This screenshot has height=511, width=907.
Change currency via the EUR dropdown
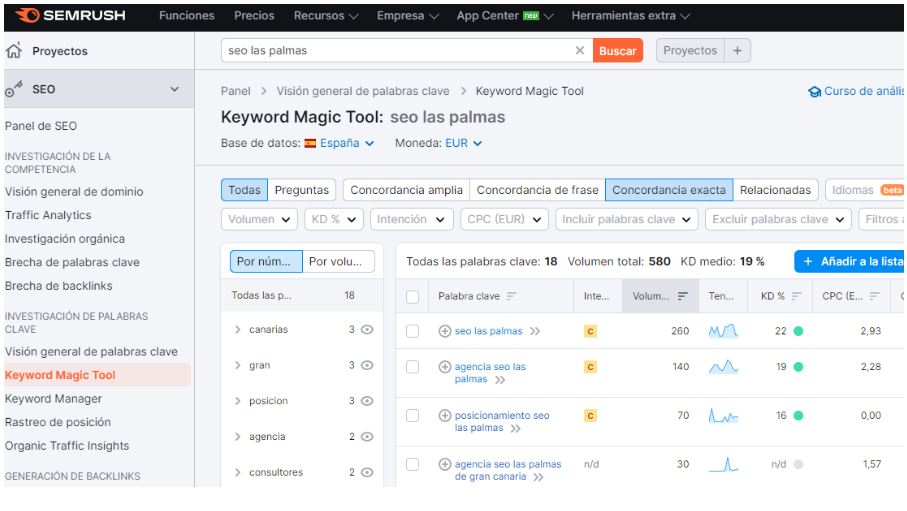coord(463,143)
